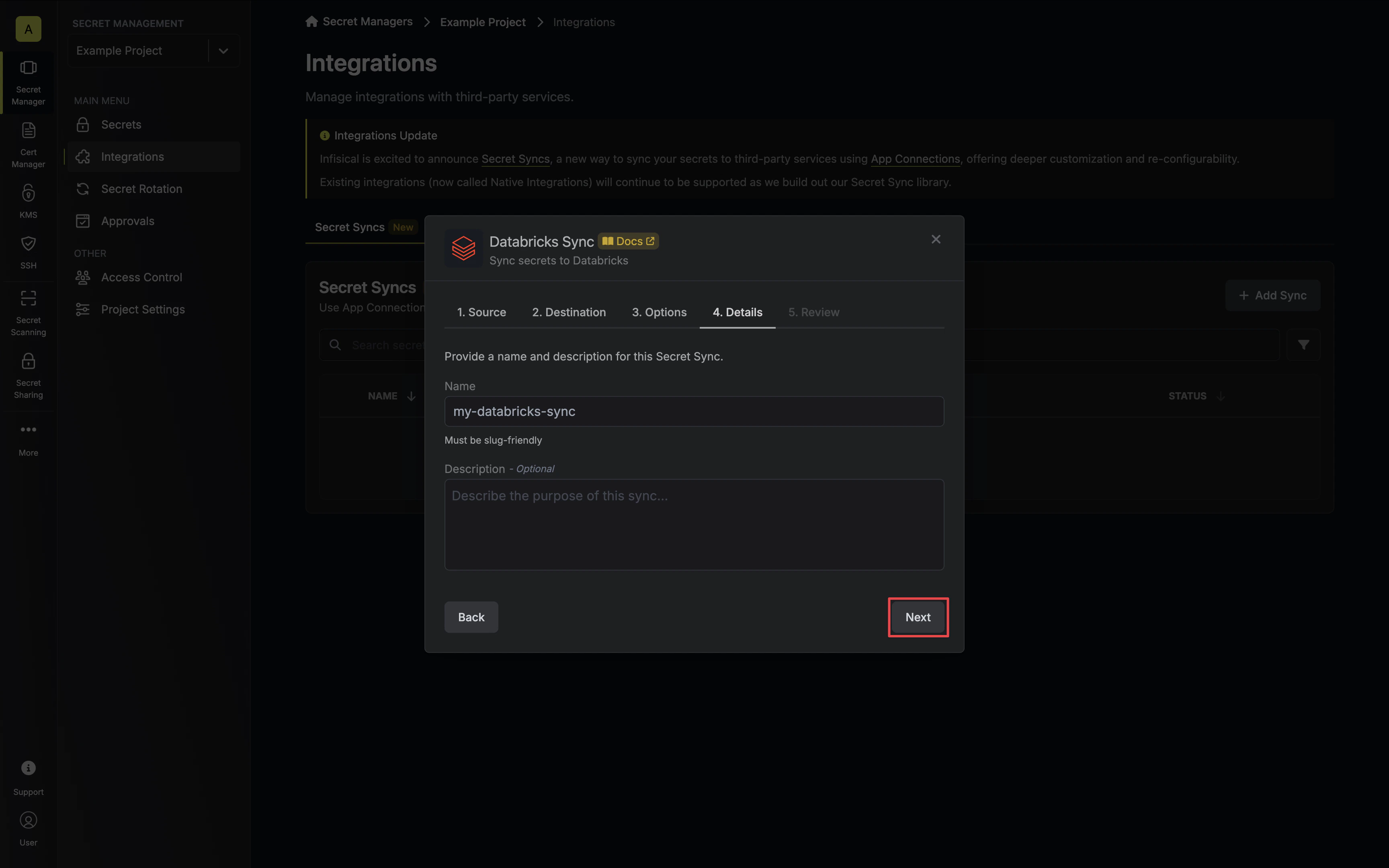Image resolution: width=1389 pixels, height=868 pixels.
Task: Open Project Settings in the menu
Action: click(154, 309)
